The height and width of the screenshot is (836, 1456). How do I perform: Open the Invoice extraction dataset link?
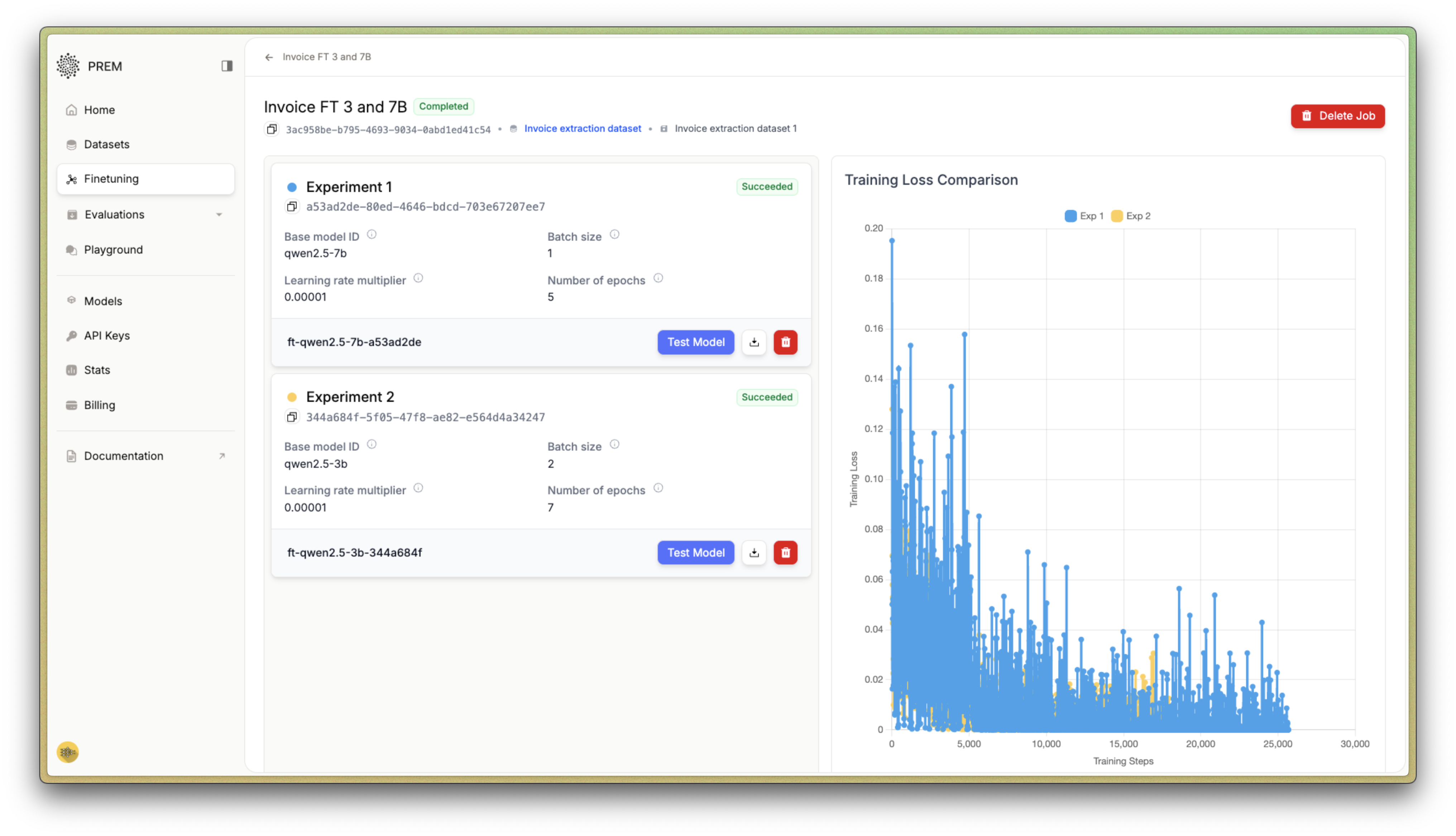pos(582,128)
